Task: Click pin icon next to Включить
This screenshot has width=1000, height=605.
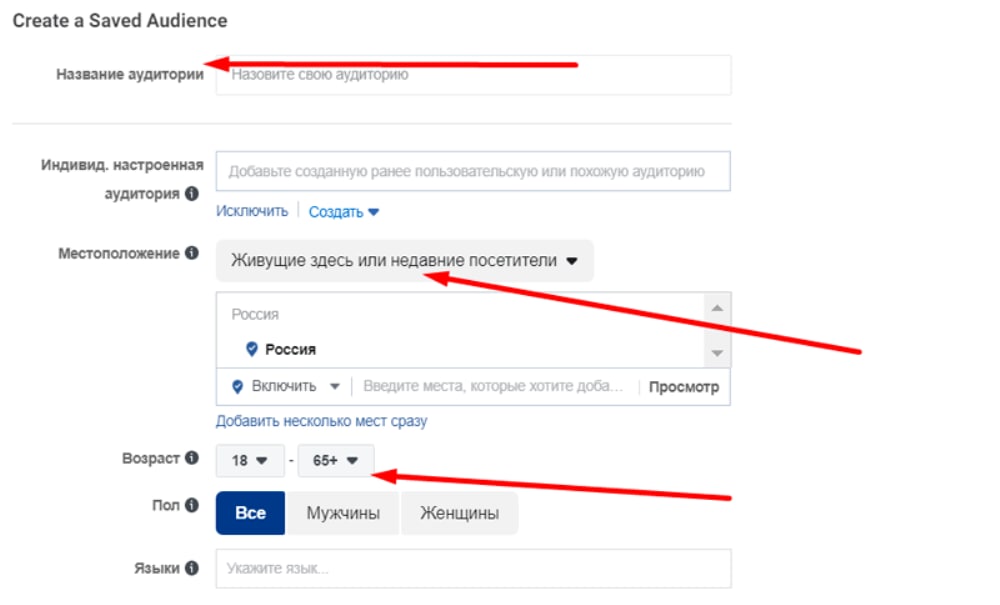Action: point(237,386)
